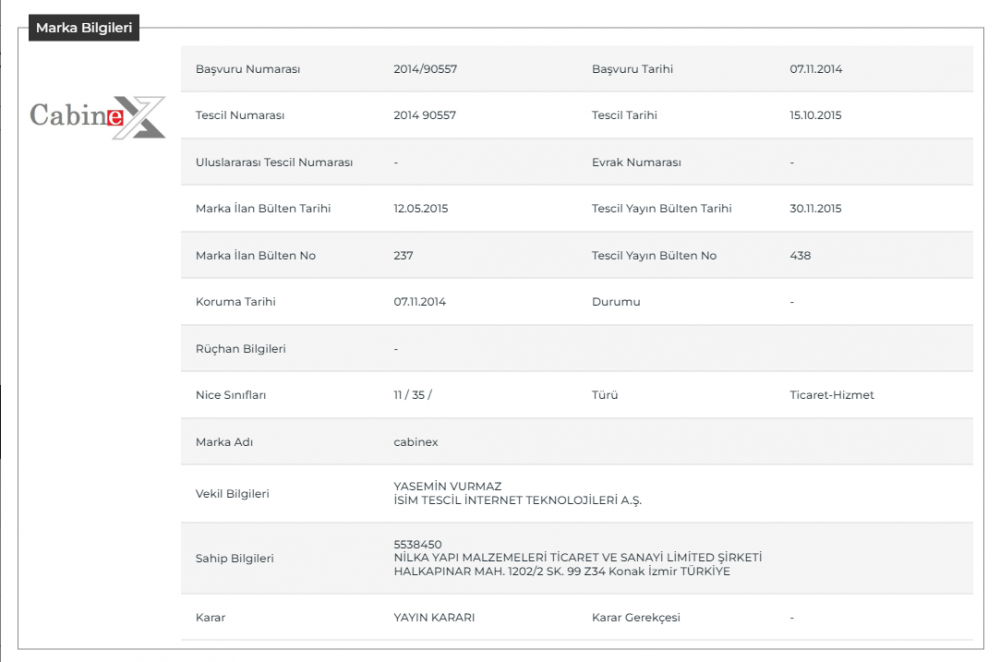Click owner NİLKA YAPI MALZEMELERİ company name

point(577,557)
